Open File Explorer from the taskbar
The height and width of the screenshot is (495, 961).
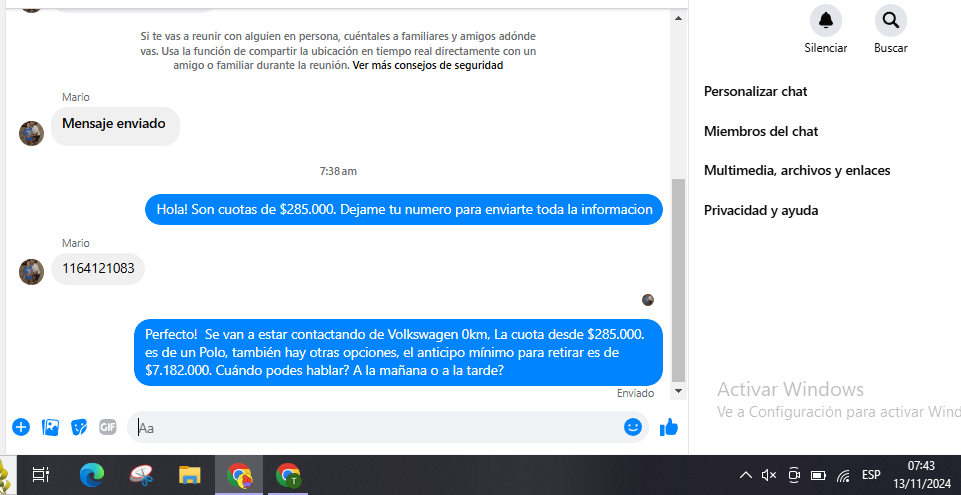[x=190, y=475]
